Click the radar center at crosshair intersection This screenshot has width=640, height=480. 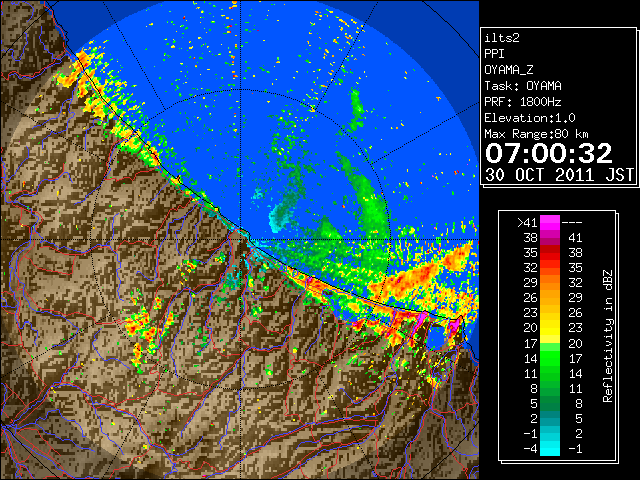click(x=241, y=239)
